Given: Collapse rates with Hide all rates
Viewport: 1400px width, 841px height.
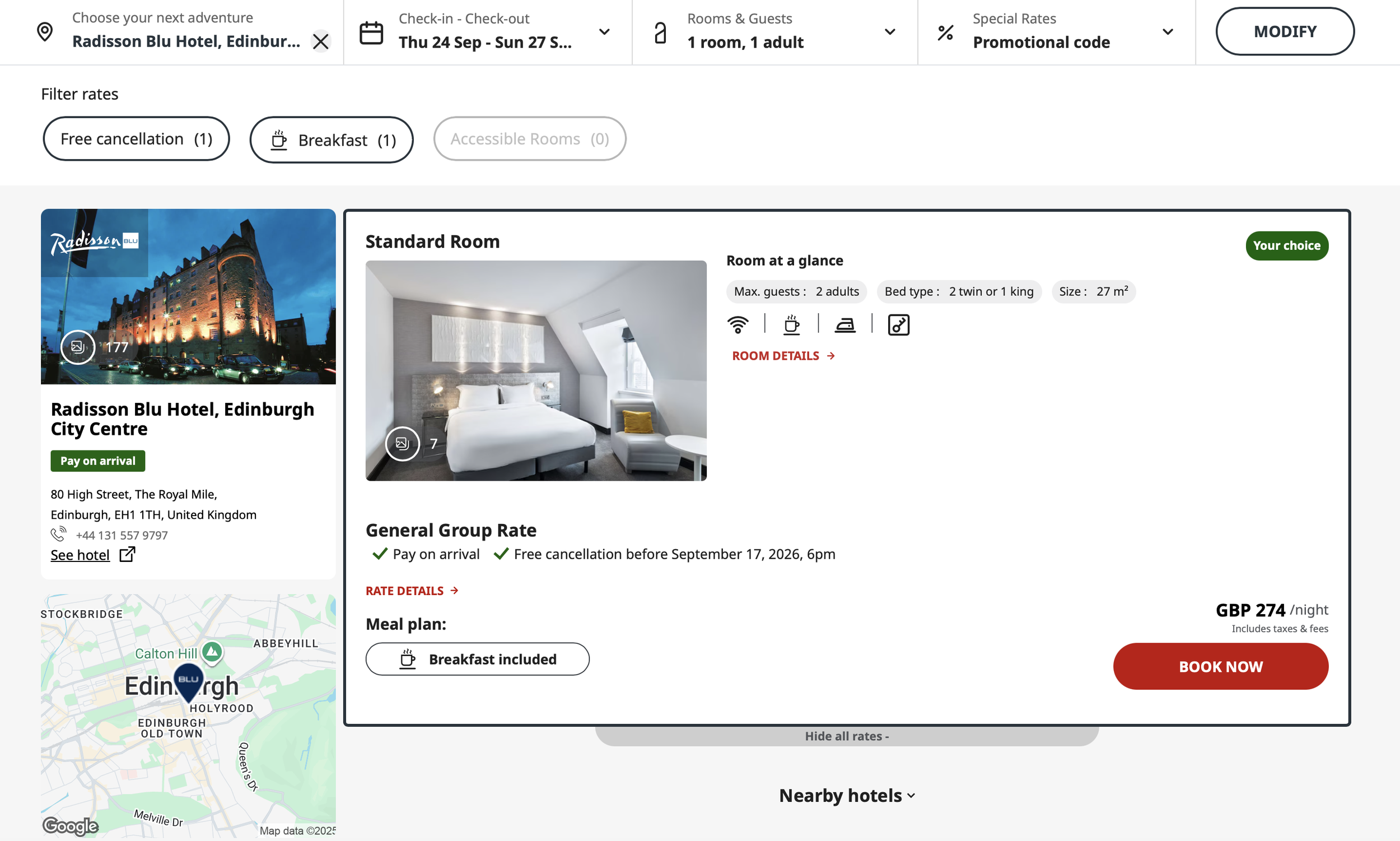Looking at the screenshot, I should click(847, 736).
